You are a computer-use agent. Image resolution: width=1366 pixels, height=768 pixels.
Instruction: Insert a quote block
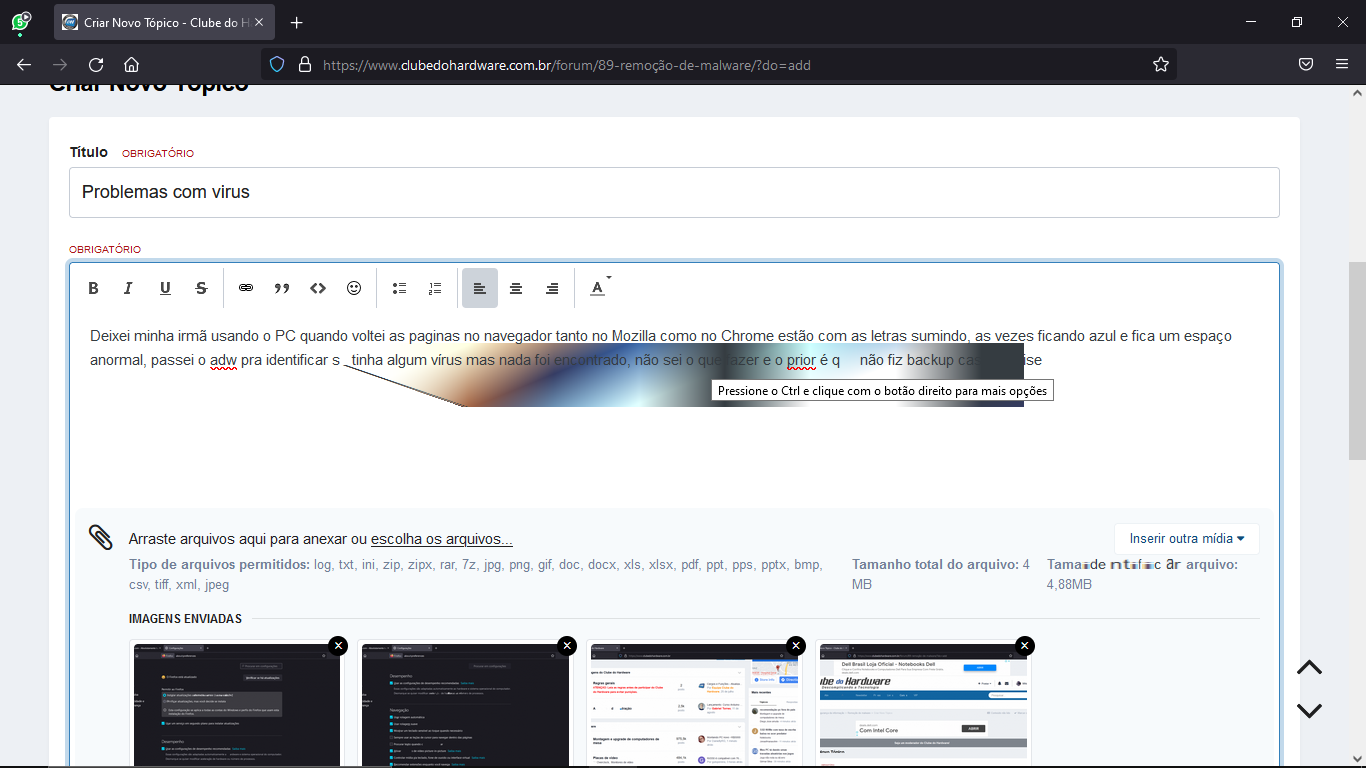tap(282, 288)
